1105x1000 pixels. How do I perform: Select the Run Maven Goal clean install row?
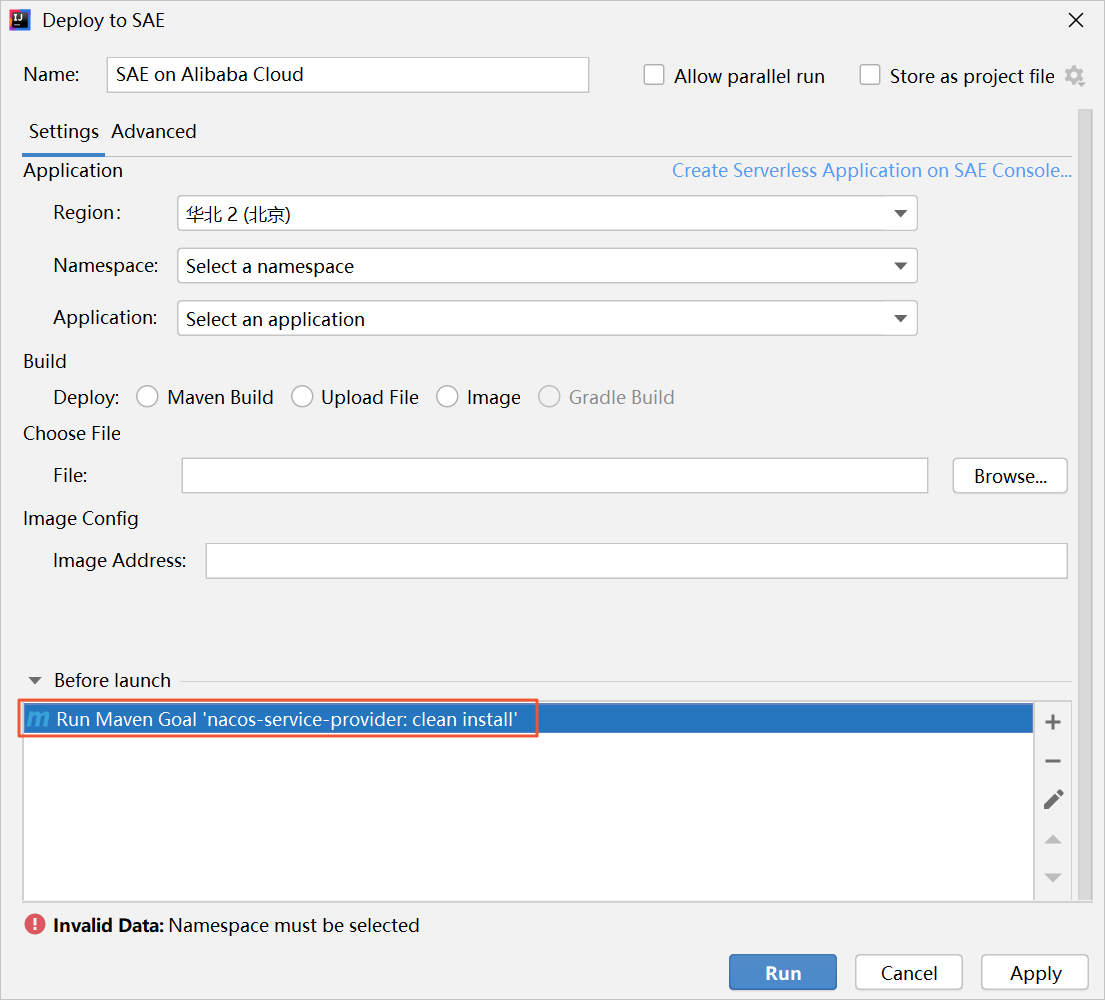[529, 719]
